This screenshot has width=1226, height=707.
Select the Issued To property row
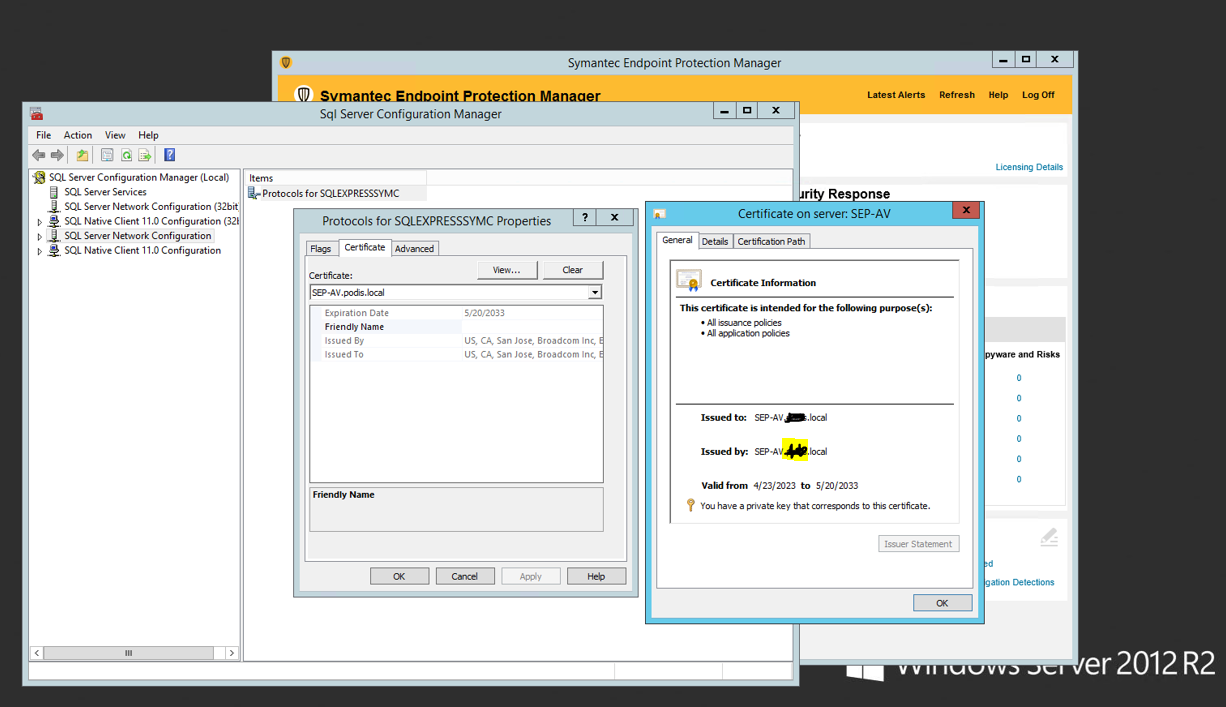click(x=456, y=355)
